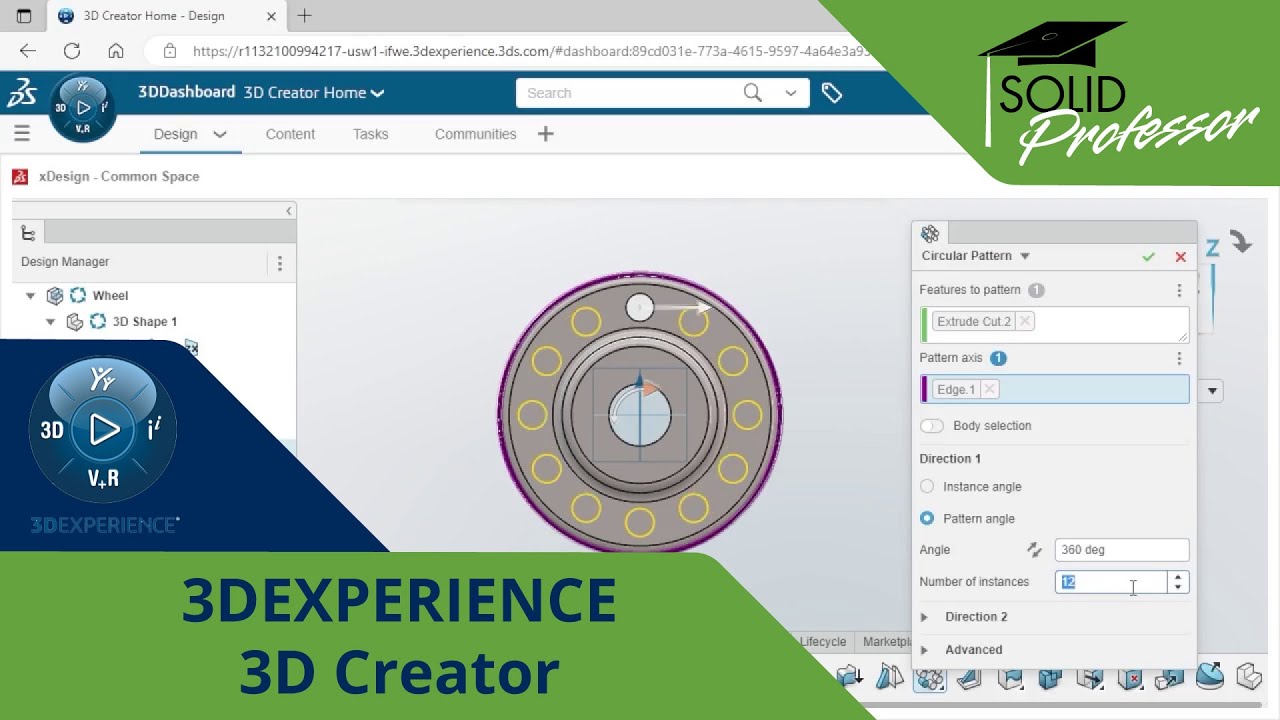Click the Circular Pattern panel tab icon
The height and width of the screenshot is (720, 1280).
(930, 234)
